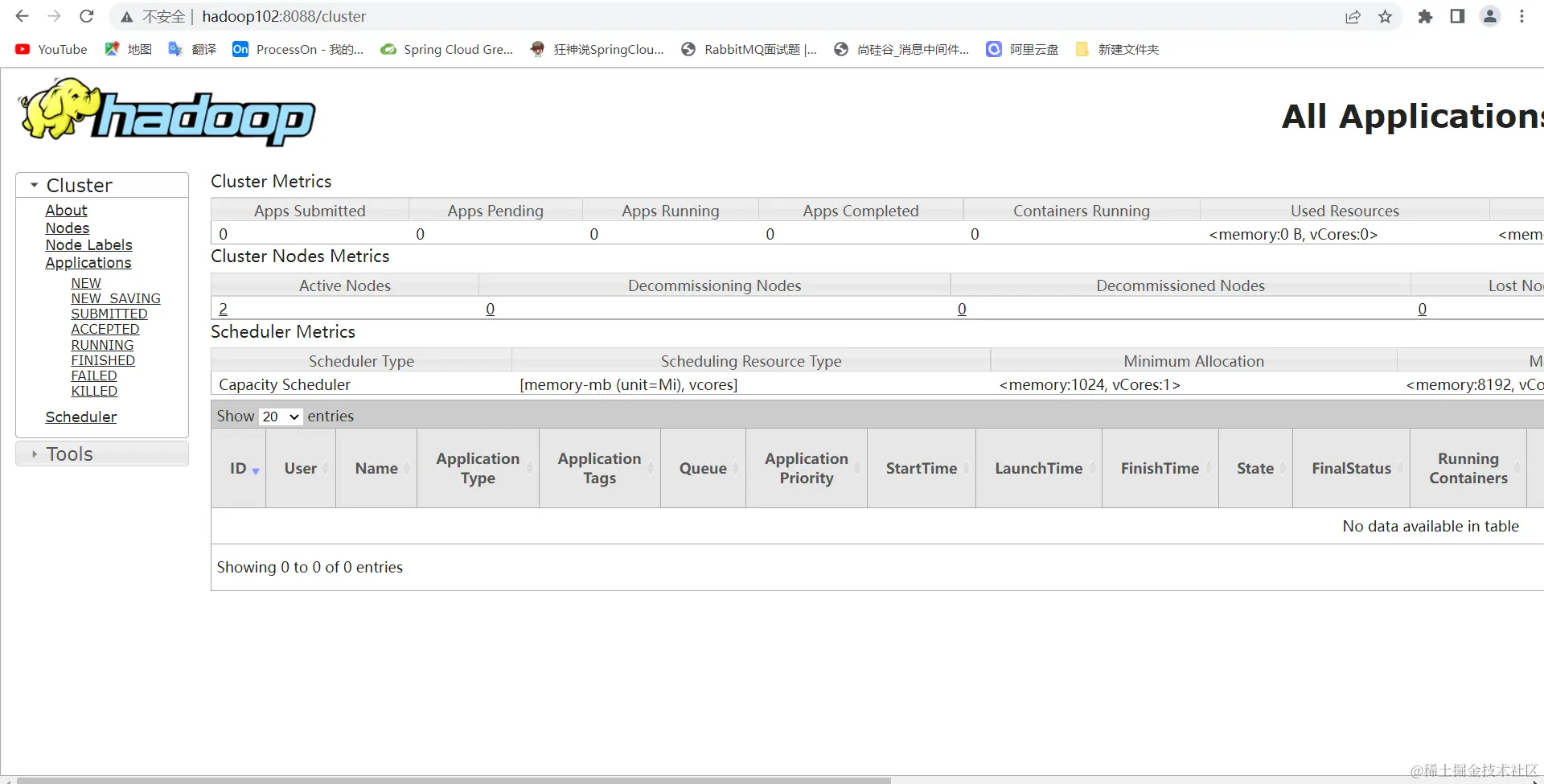Screen dimensions: 1544x784
Task: Collapse the Cluster section in sidebar
Action: pyautogui.click(x=102, y=185)
